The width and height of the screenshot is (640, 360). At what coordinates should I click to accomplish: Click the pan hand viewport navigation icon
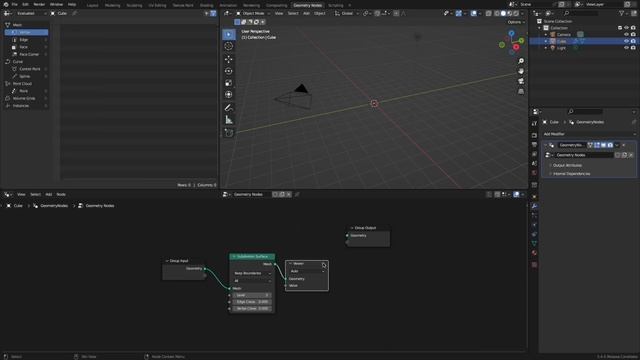click(521, 71)
